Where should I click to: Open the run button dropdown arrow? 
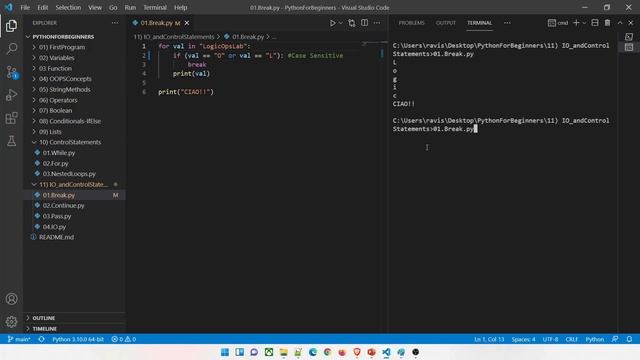click(x=340, y=23)
